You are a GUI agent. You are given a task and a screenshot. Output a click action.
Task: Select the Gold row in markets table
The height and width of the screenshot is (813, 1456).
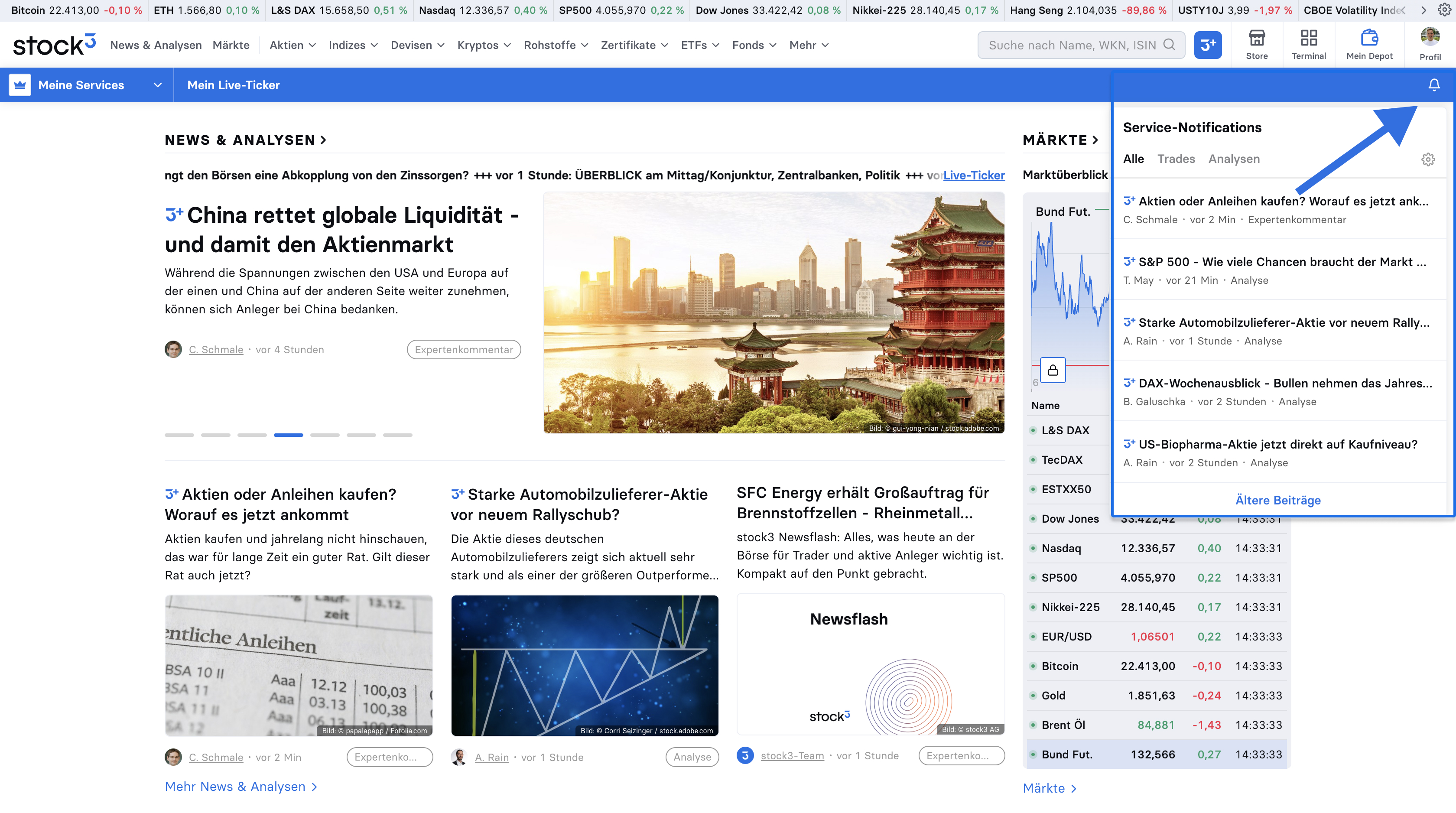[1157, 696]
